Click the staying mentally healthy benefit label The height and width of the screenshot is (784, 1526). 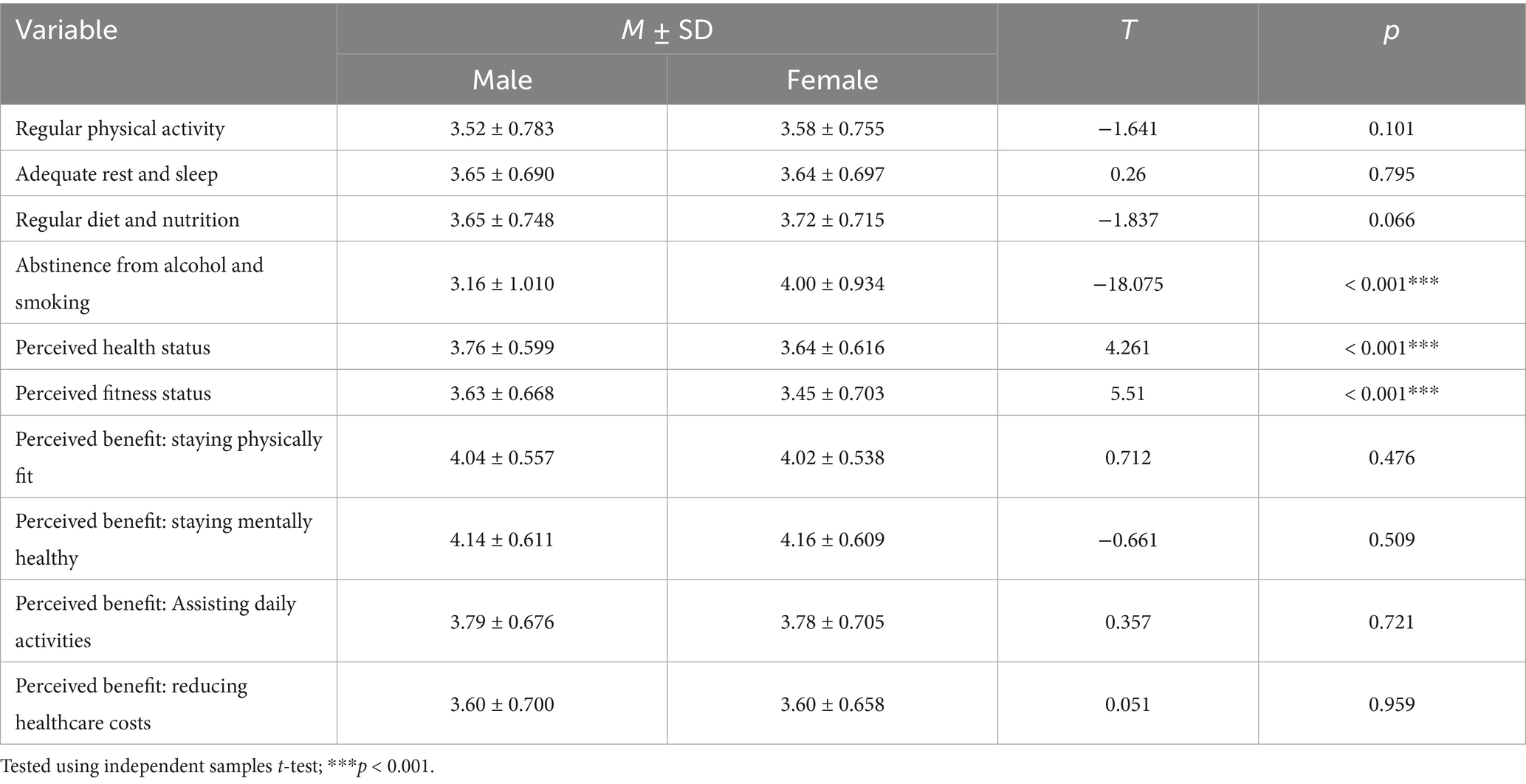[163, 540]
